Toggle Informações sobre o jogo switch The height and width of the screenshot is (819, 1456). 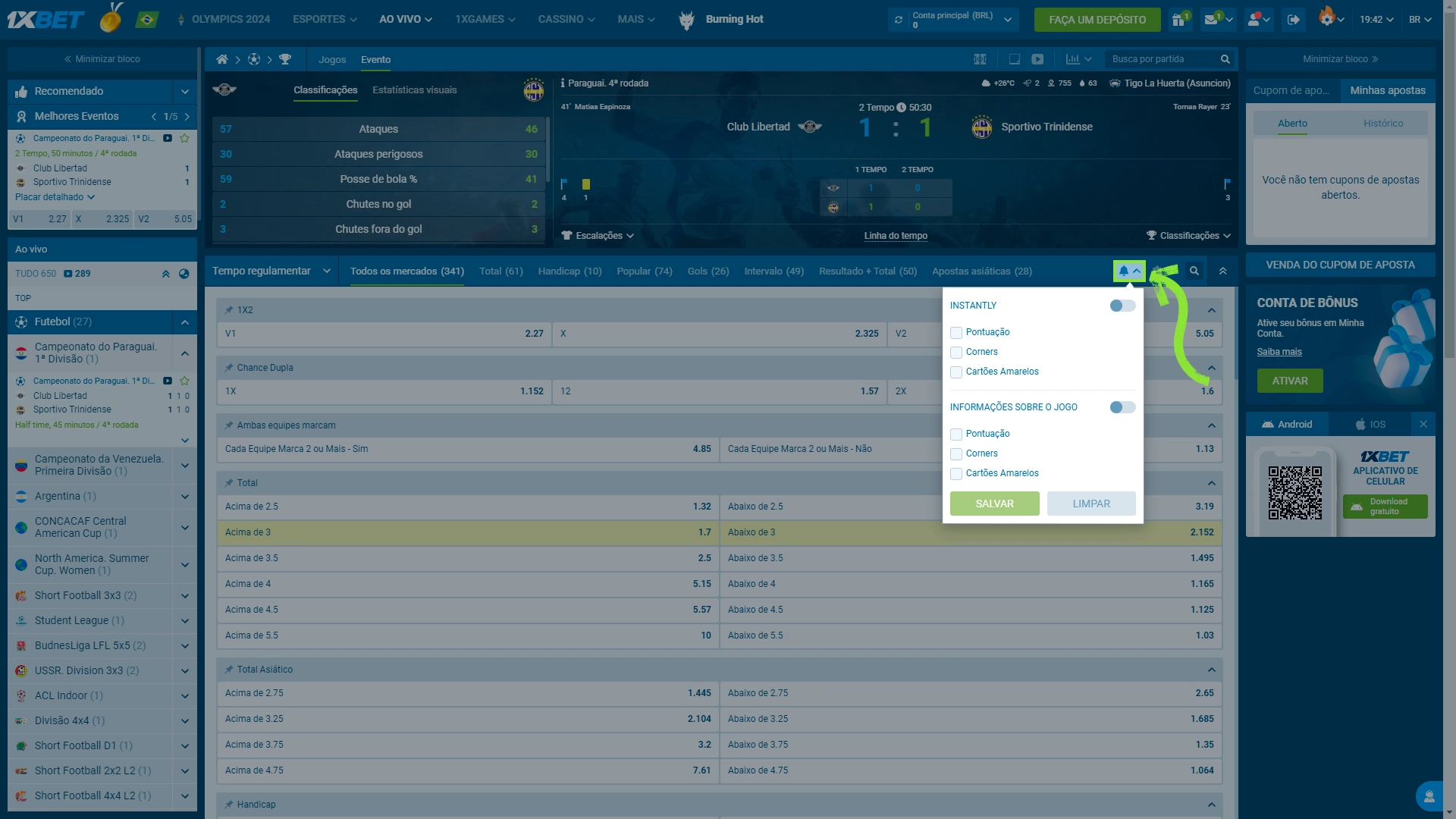coord(1122,407)
